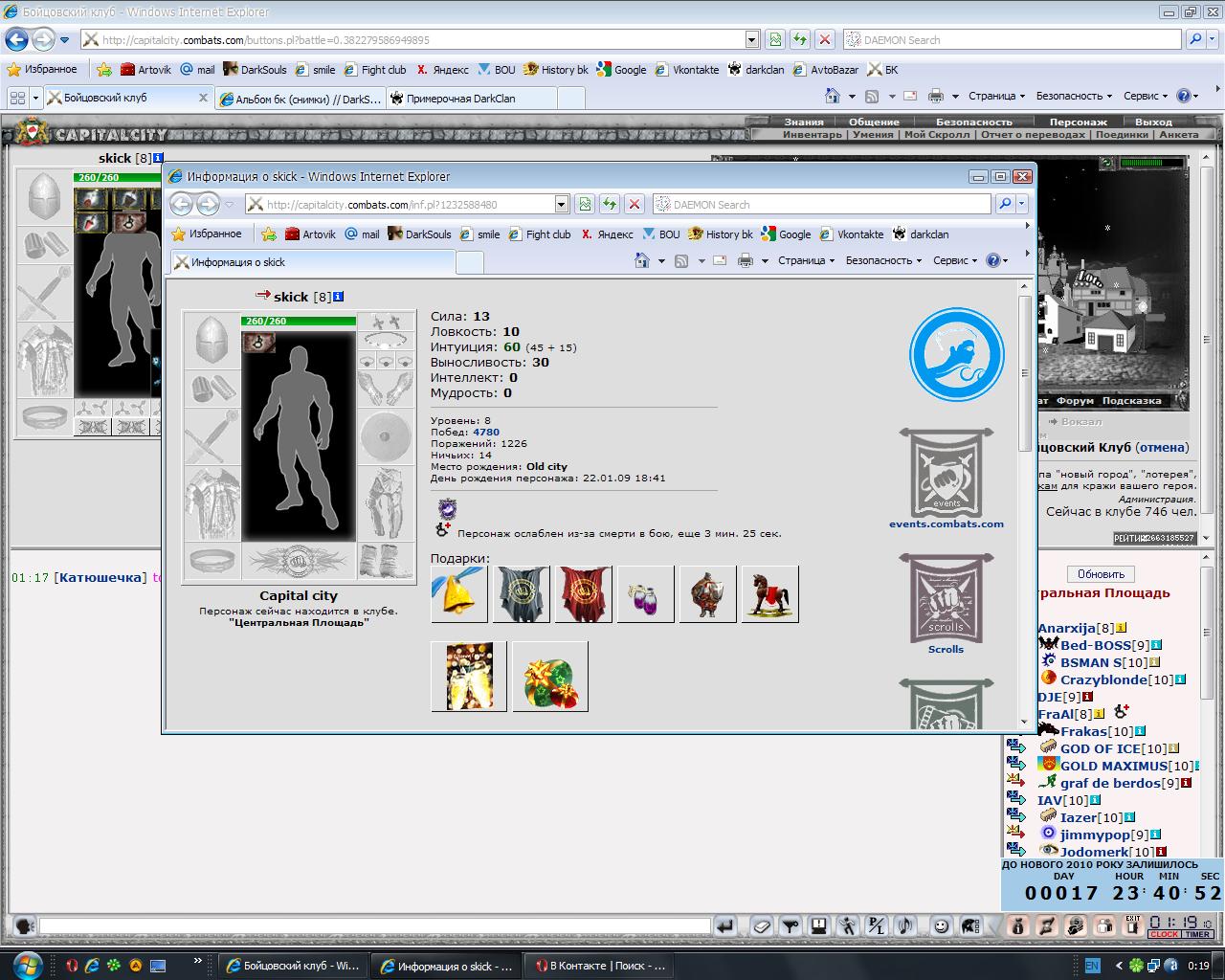Select the purple potions gift icon
This screenshot has height=980, width=1225.
point(646,594)
